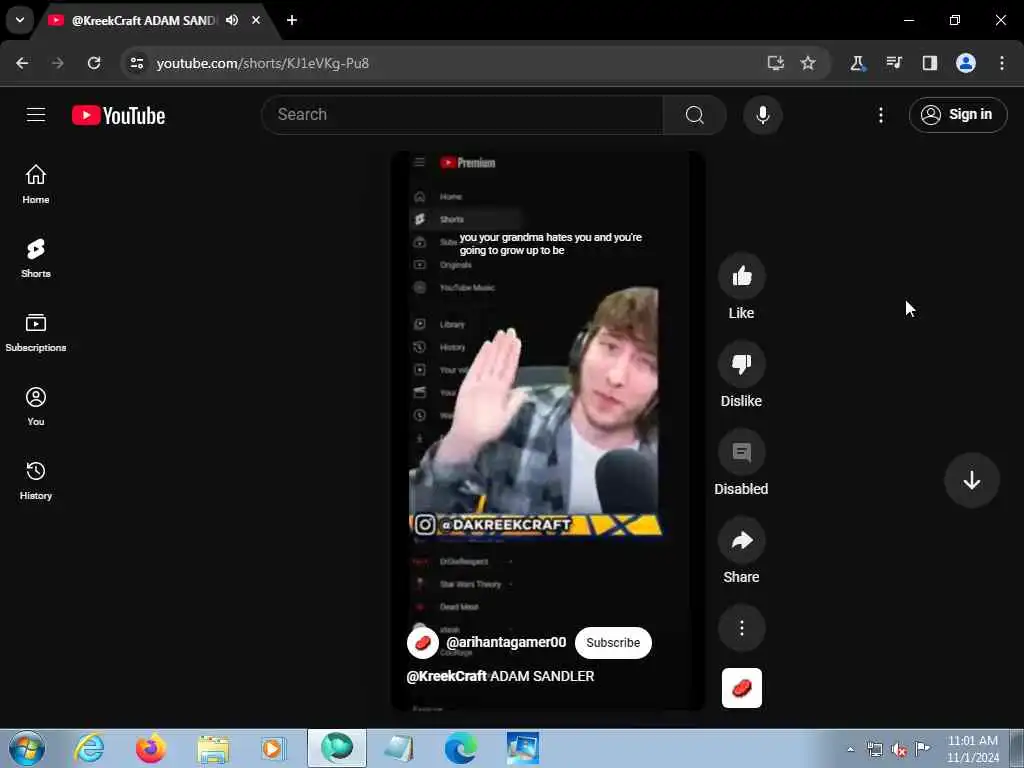This screenshot has width=1024, height=768.
Task: Start voice search with microphone
Action: [x=762, y=115]
